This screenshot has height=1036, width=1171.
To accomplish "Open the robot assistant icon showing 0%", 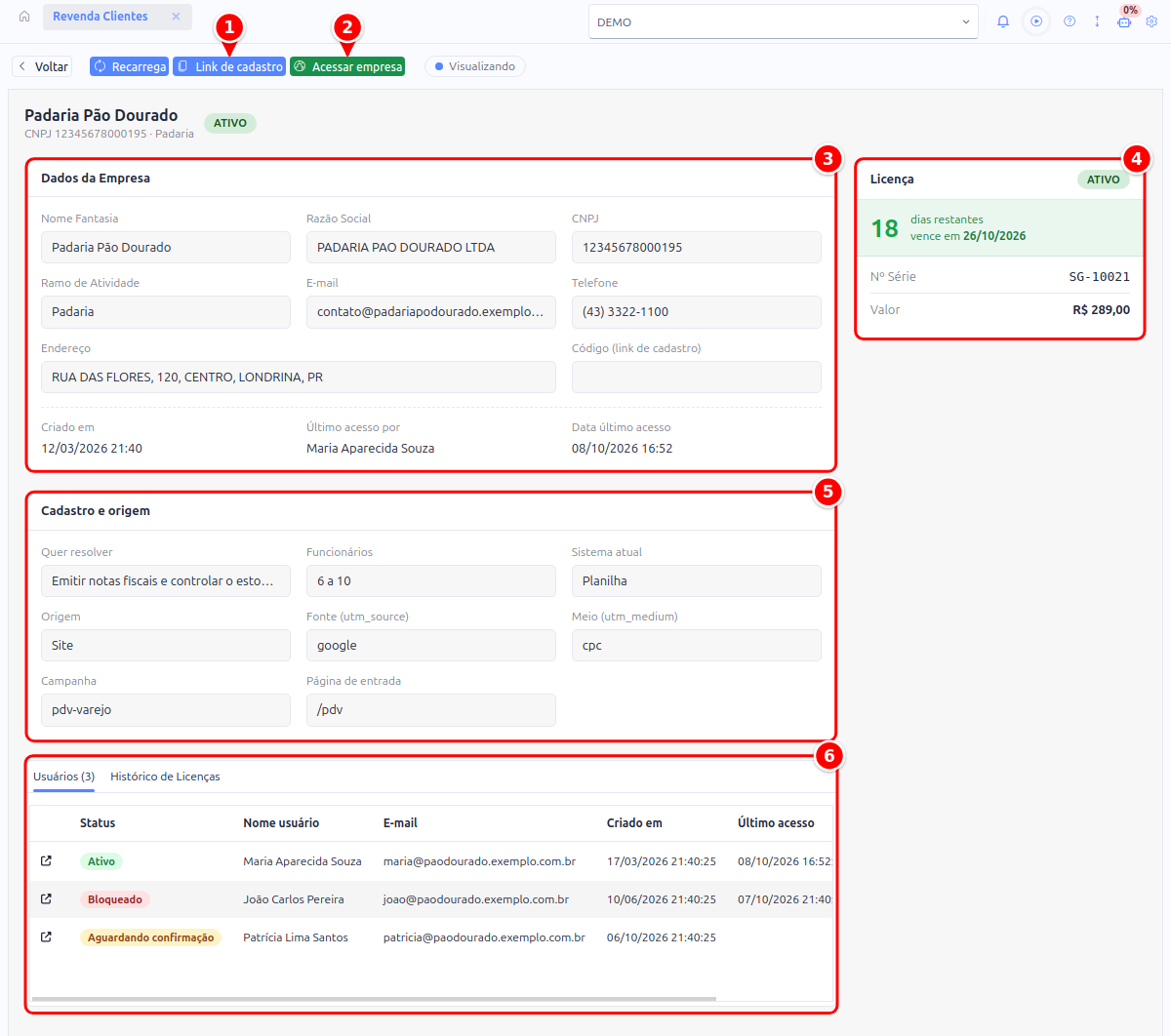I will pyautogui.click(x=1124, y=21).
